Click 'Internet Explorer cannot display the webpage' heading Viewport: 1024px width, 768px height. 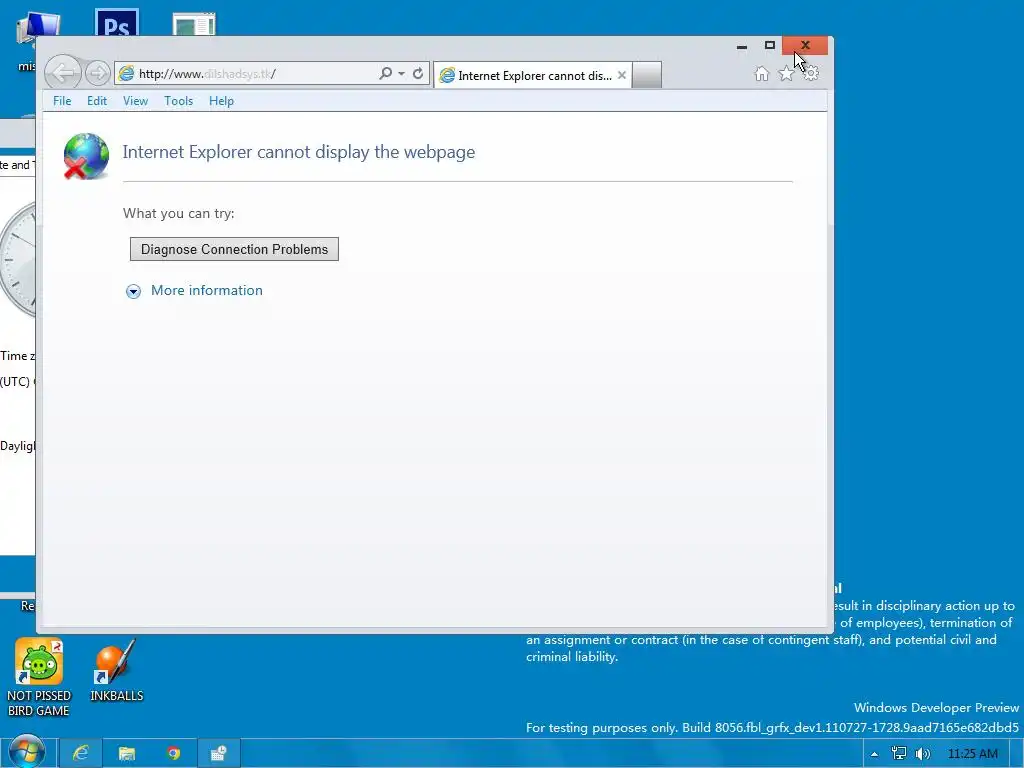click(x=299, y=152)
